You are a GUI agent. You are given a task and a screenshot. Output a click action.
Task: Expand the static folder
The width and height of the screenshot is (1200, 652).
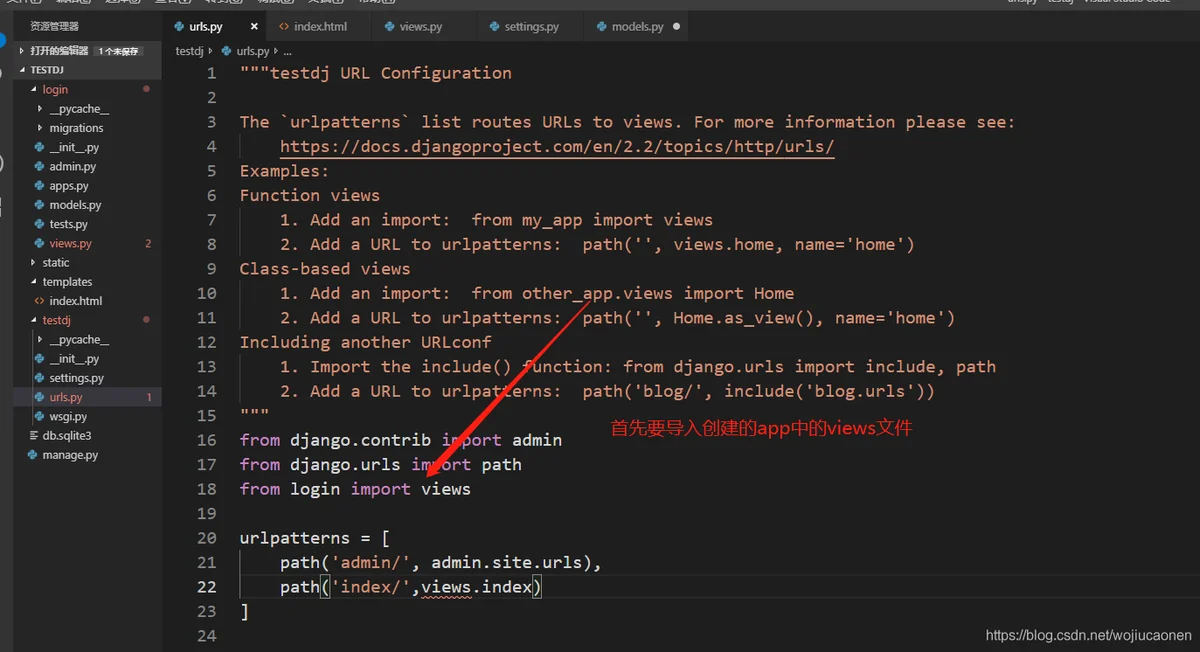click(x=33, y=263)
